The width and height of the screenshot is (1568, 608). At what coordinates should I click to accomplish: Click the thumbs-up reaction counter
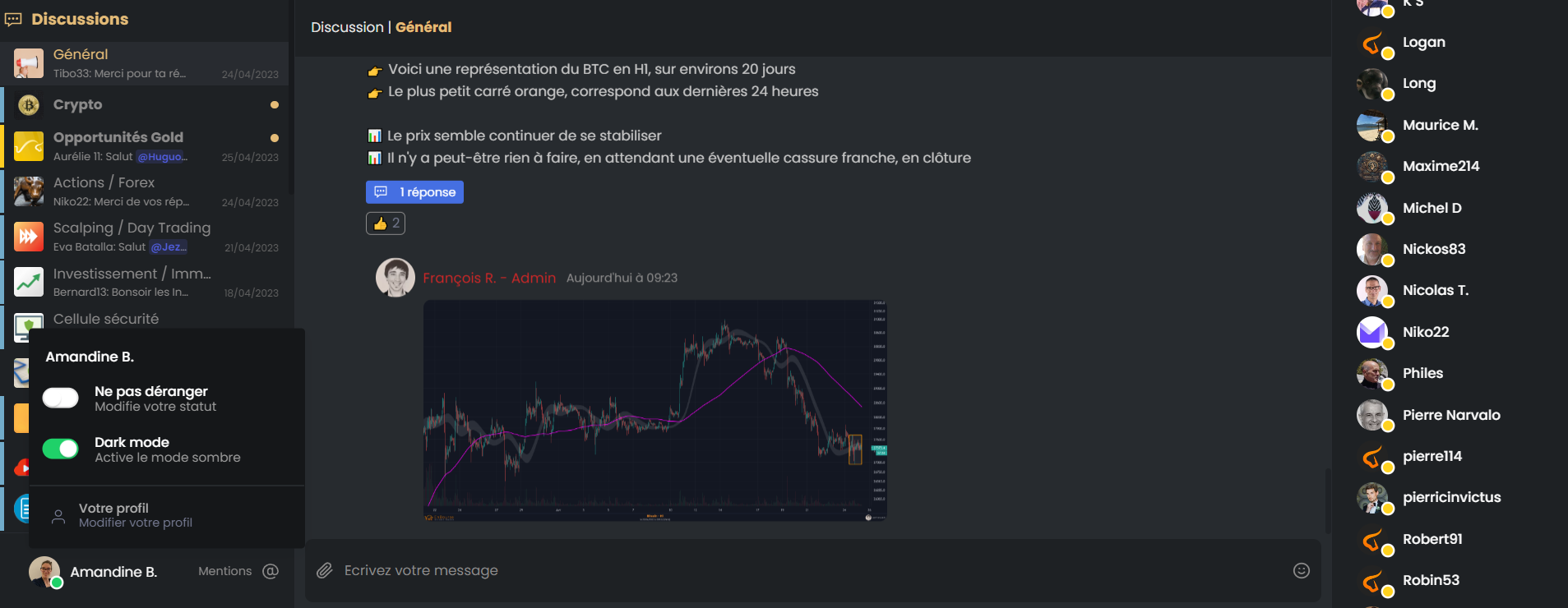tap(386, 223)
